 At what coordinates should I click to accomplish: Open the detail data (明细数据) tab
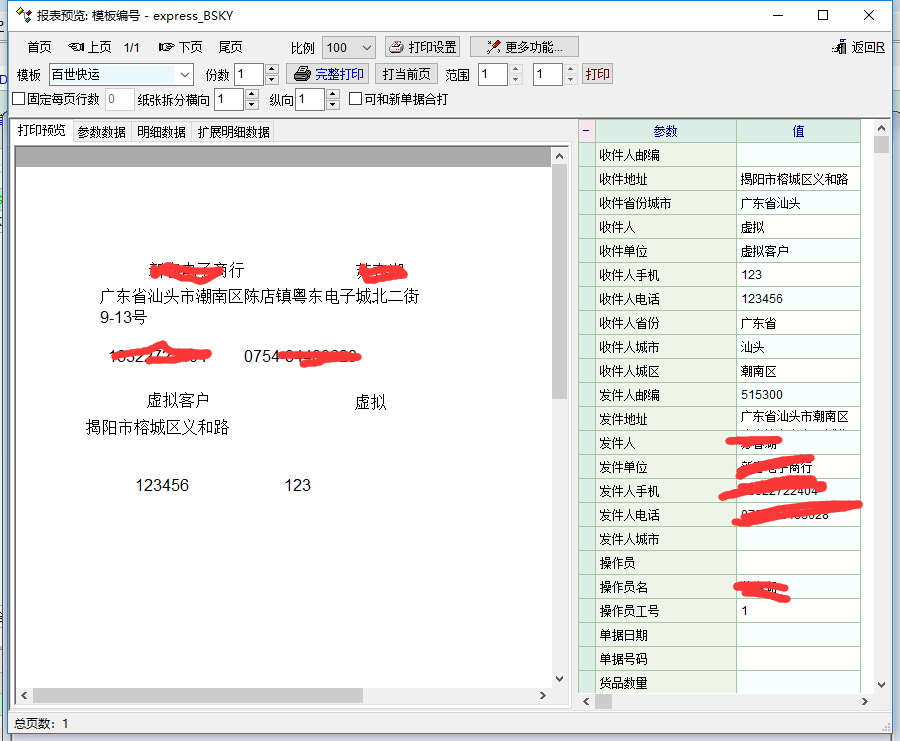[x=161, y=132]
